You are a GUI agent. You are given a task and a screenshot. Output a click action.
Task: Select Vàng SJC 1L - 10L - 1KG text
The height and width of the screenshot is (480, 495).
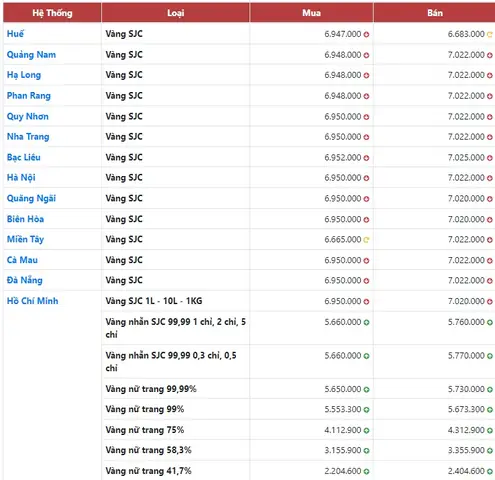pos(154,301)
